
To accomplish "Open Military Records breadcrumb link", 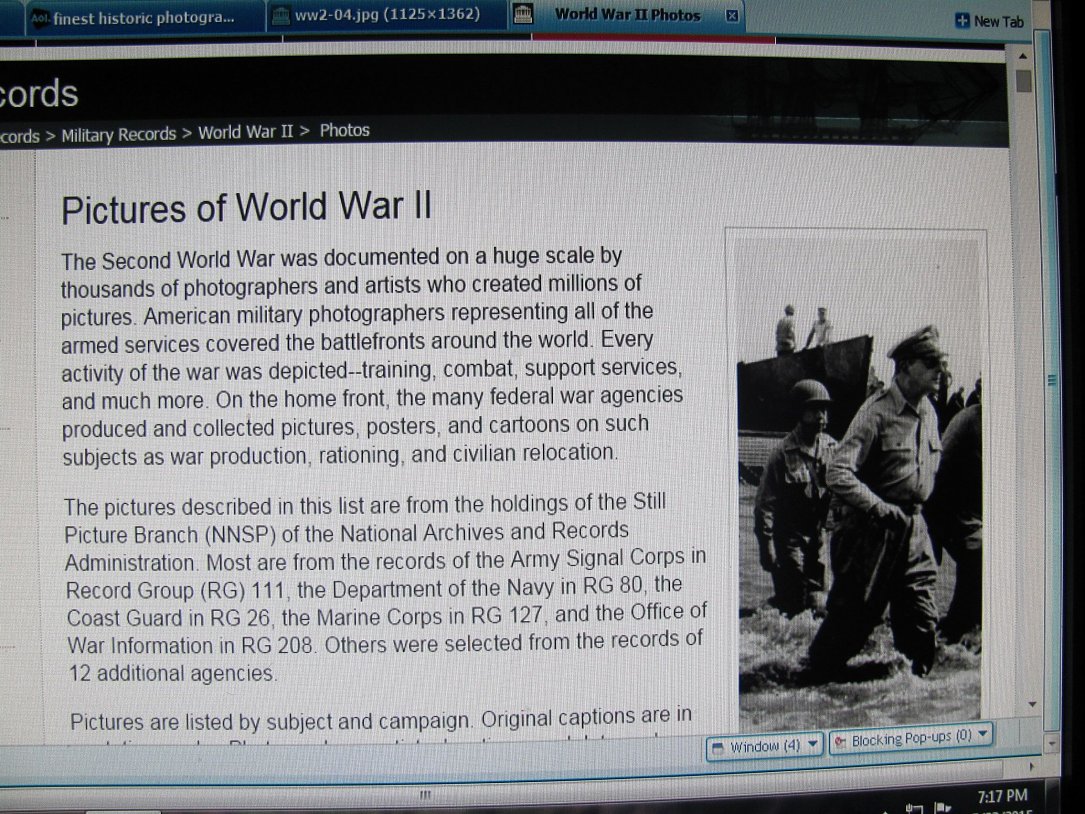I will coord(118,134).
